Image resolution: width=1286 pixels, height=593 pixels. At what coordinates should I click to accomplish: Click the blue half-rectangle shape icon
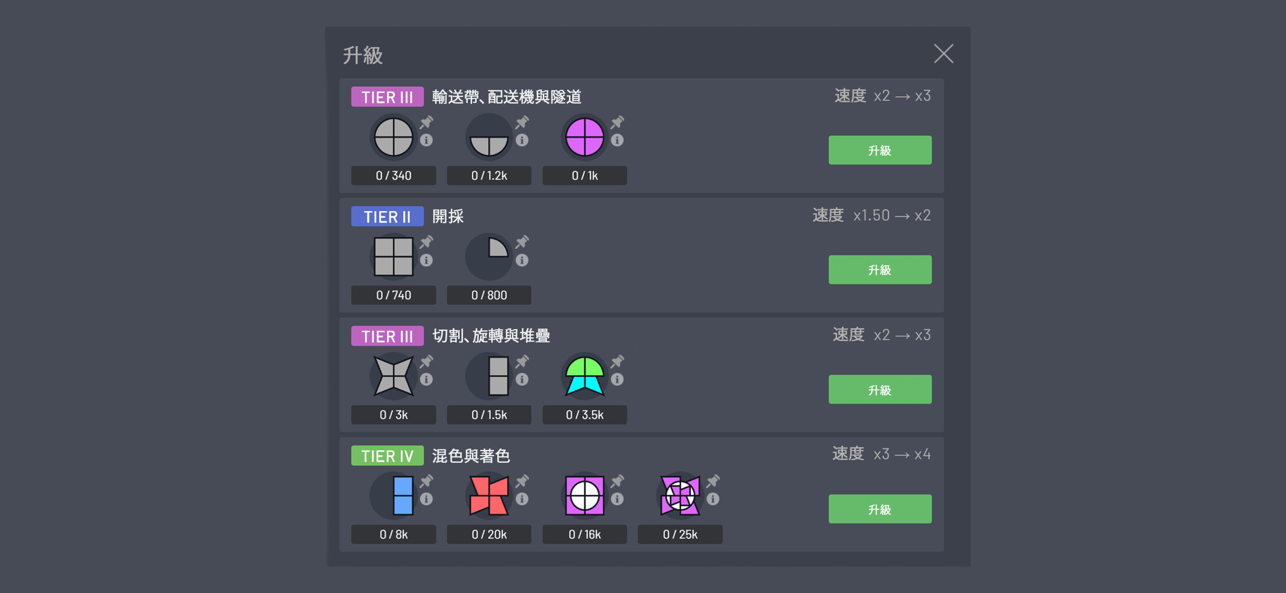394,495
